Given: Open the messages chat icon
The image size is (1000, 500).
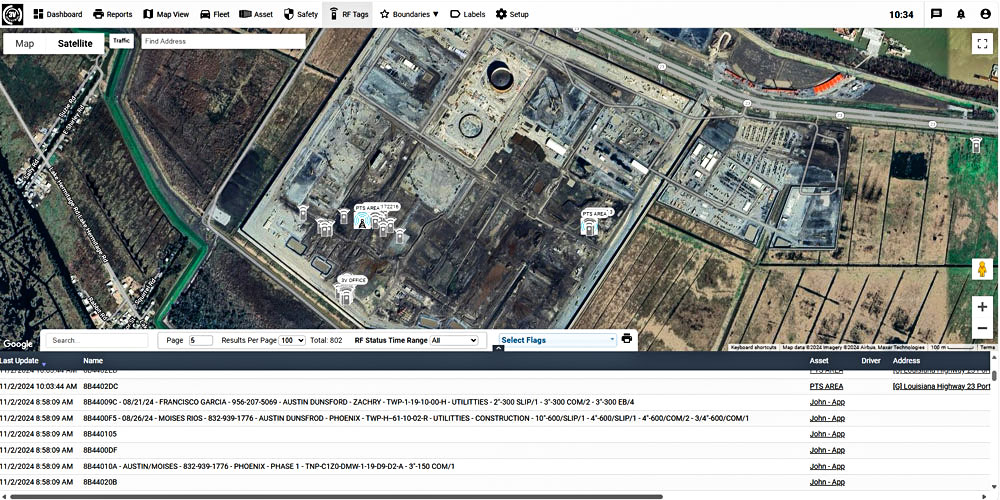Looking at the screenshot, I should 936,14.
